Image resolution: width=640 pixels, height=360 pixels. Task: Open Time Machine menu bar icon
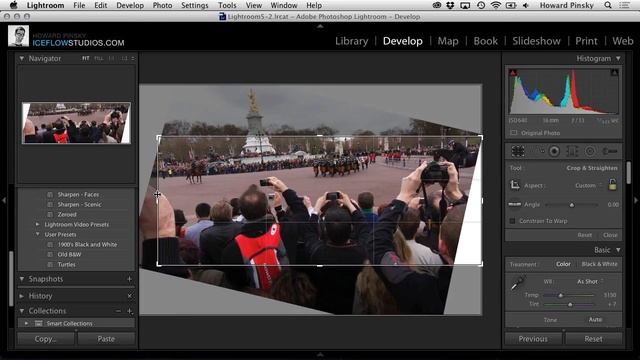(481, 5)
